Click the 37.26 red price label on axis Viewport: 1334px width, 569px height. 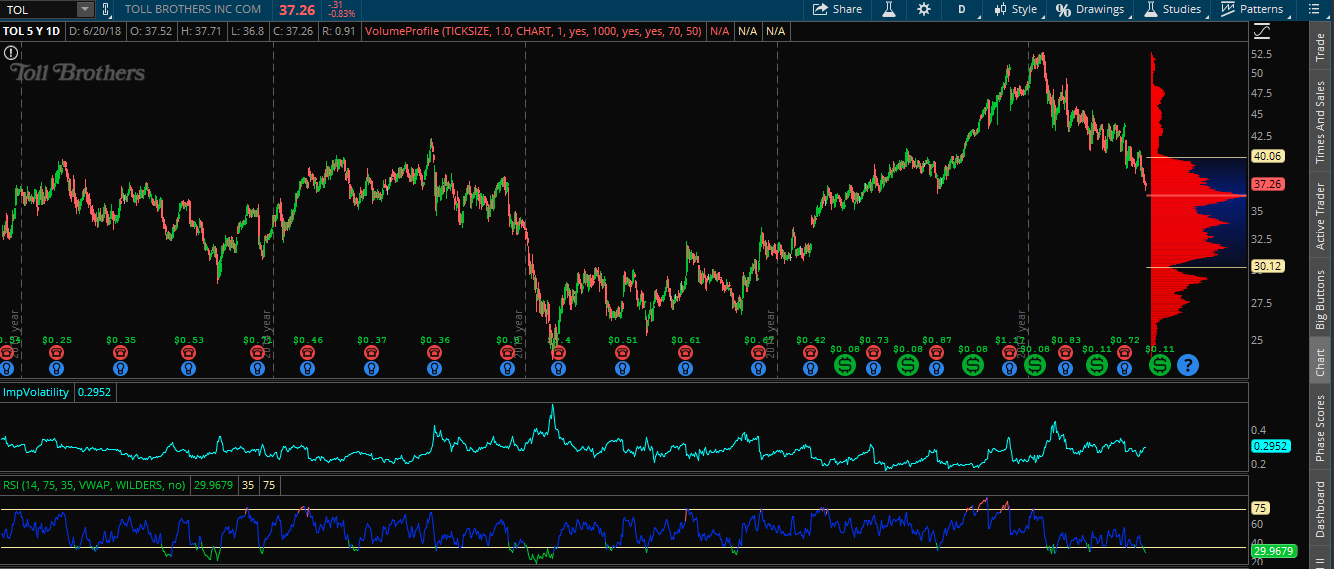click(x=1267, y=184)
